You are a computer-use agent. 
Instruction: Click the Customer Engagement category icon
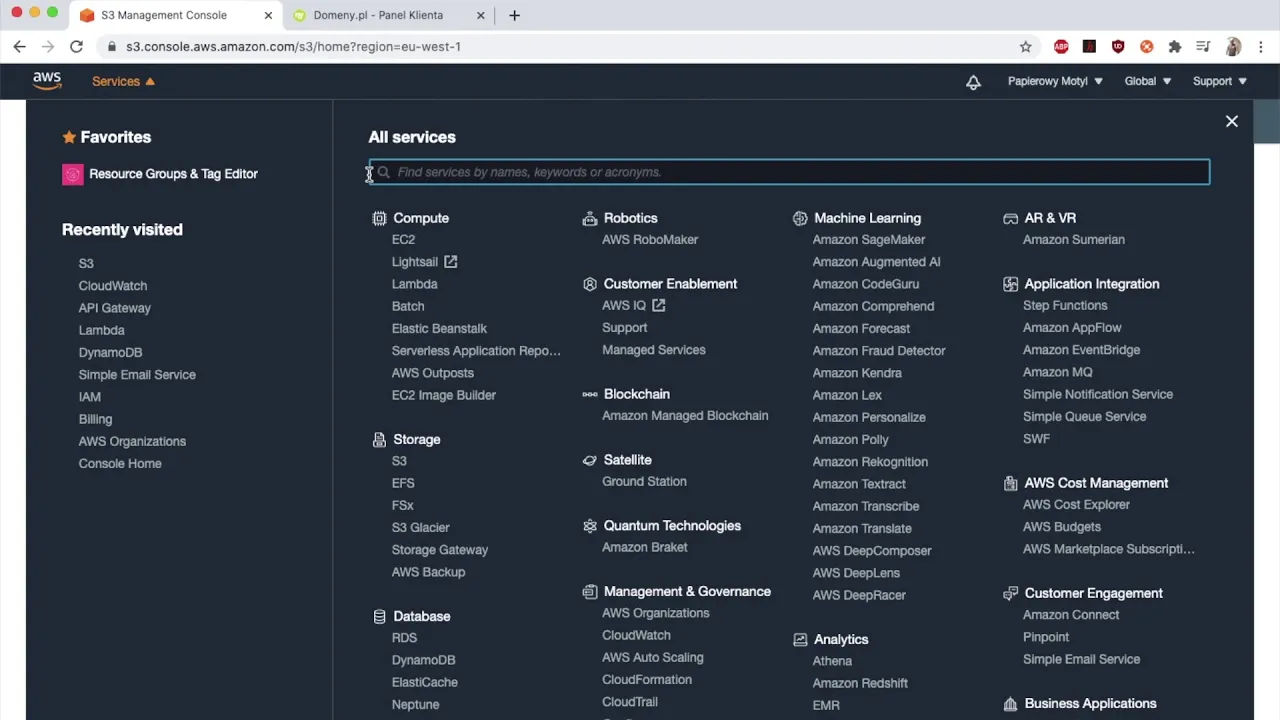[1010, 593]
